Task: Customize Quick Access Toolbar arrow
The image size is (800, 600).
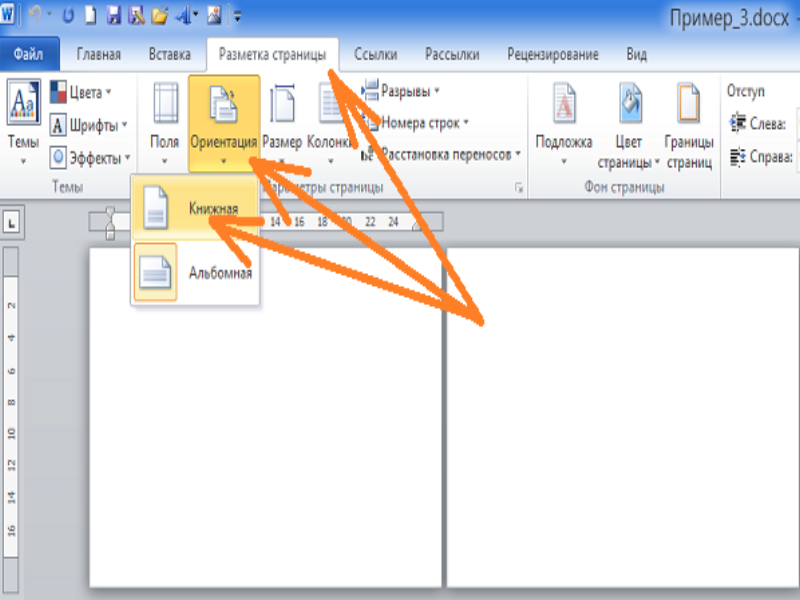Action: point(238,16)
